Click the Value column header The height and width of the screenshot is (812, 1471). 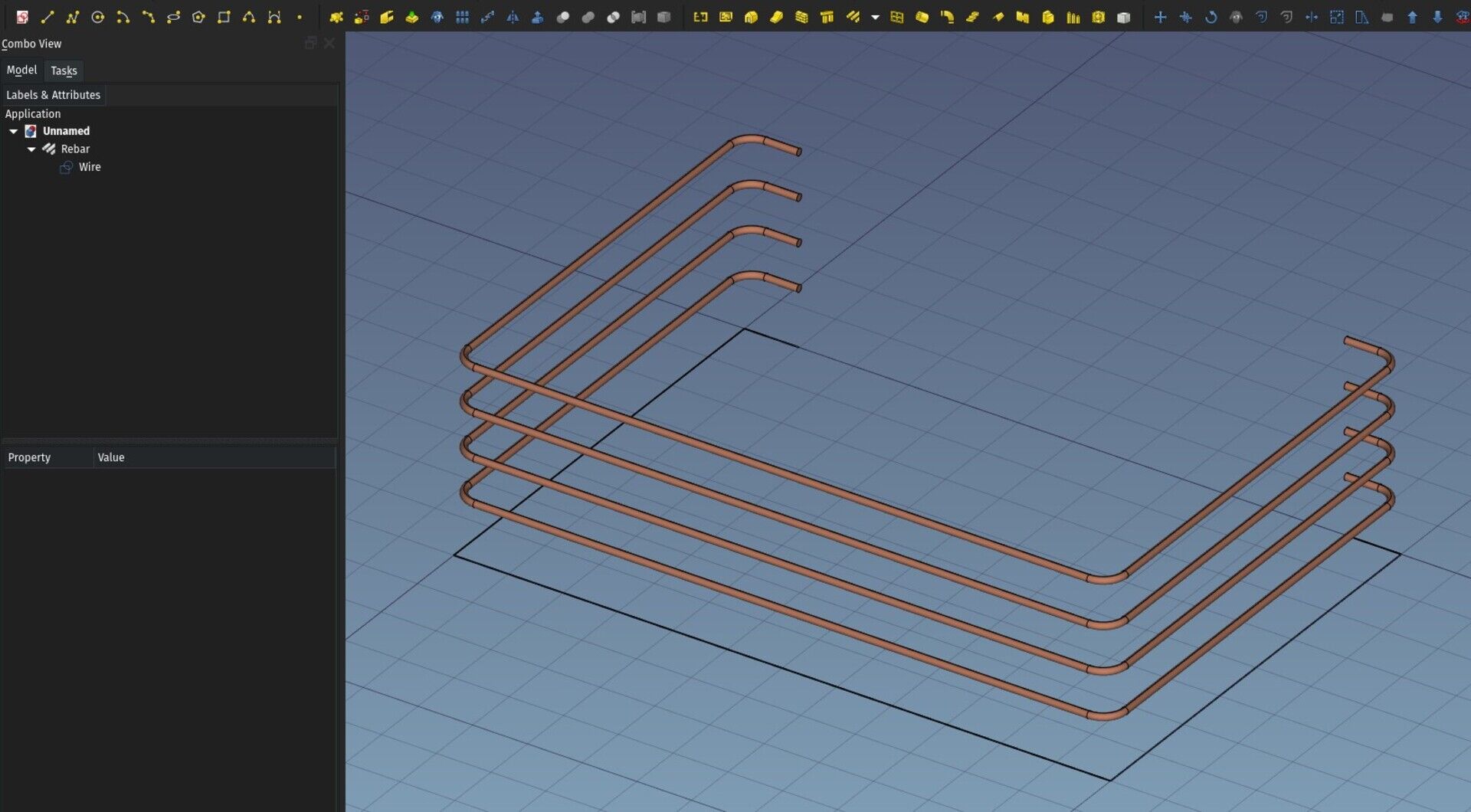pyautogui.click(x=215, y=457)
